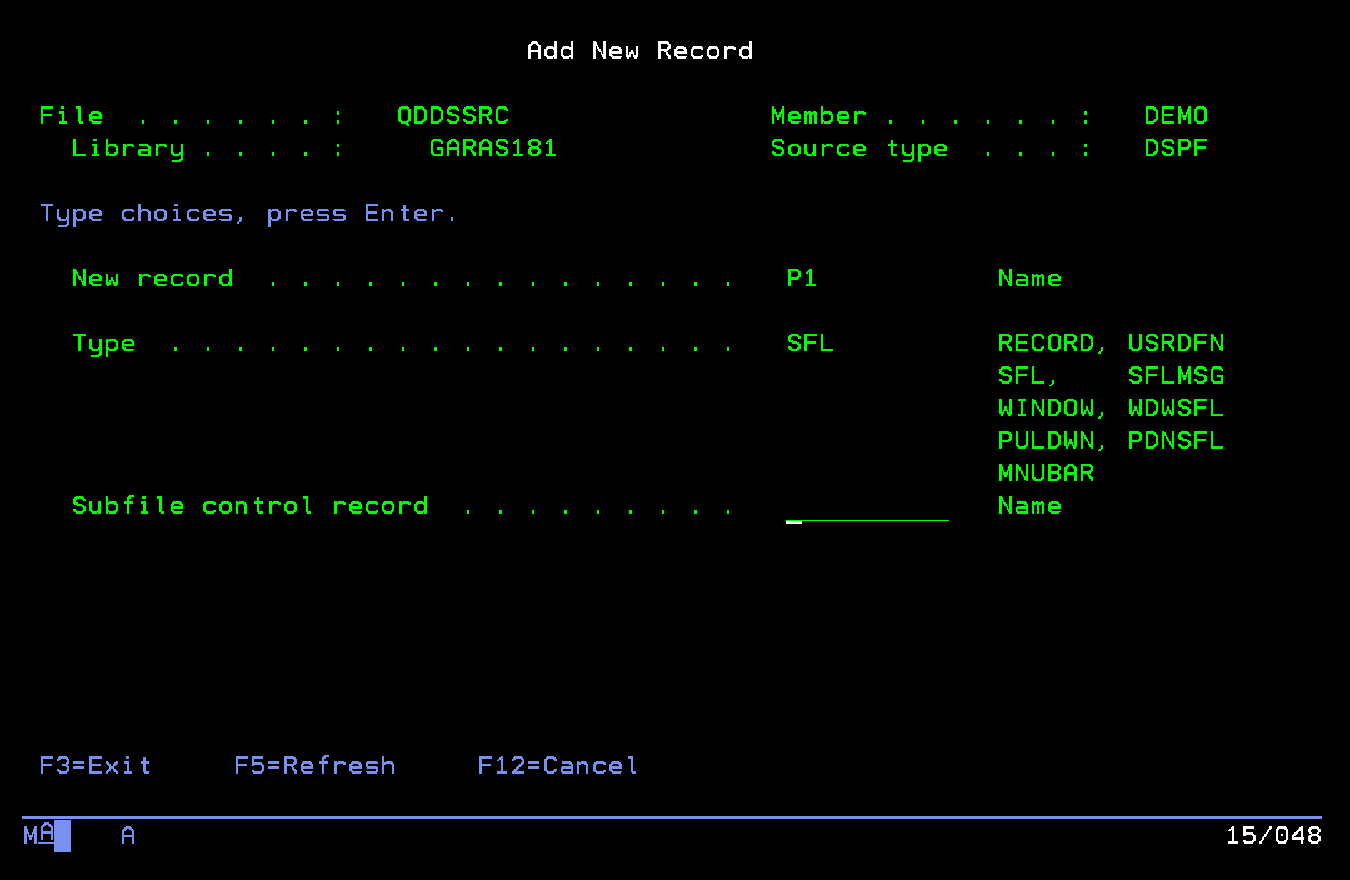
Task: Select the USRDFN type option text
Action: (x=1176, y=344)
